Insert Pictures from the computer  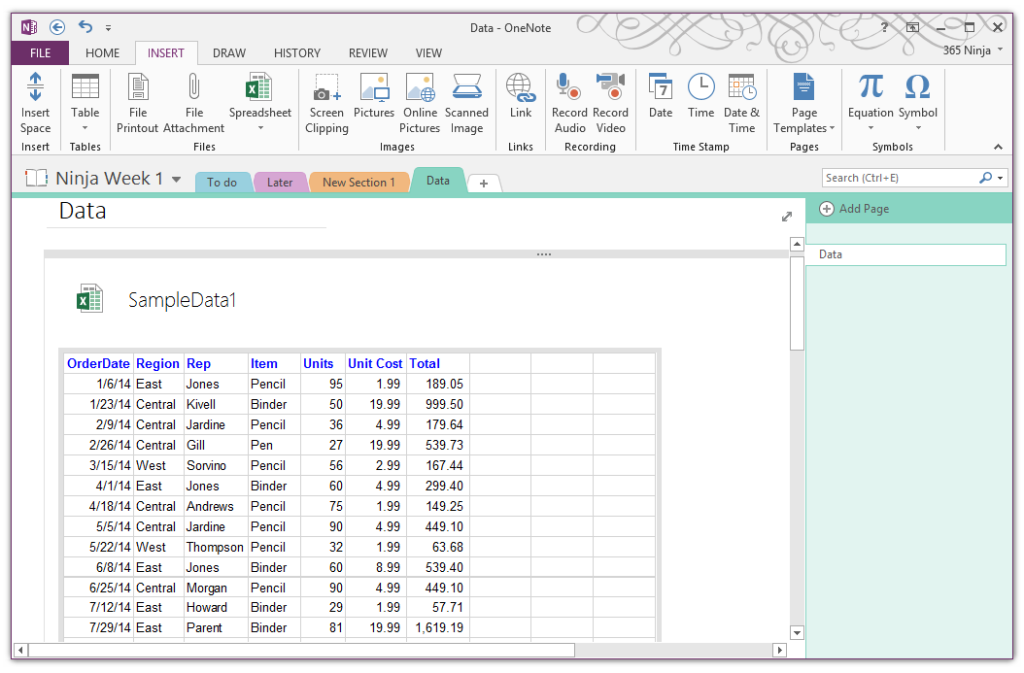[374, 95]
